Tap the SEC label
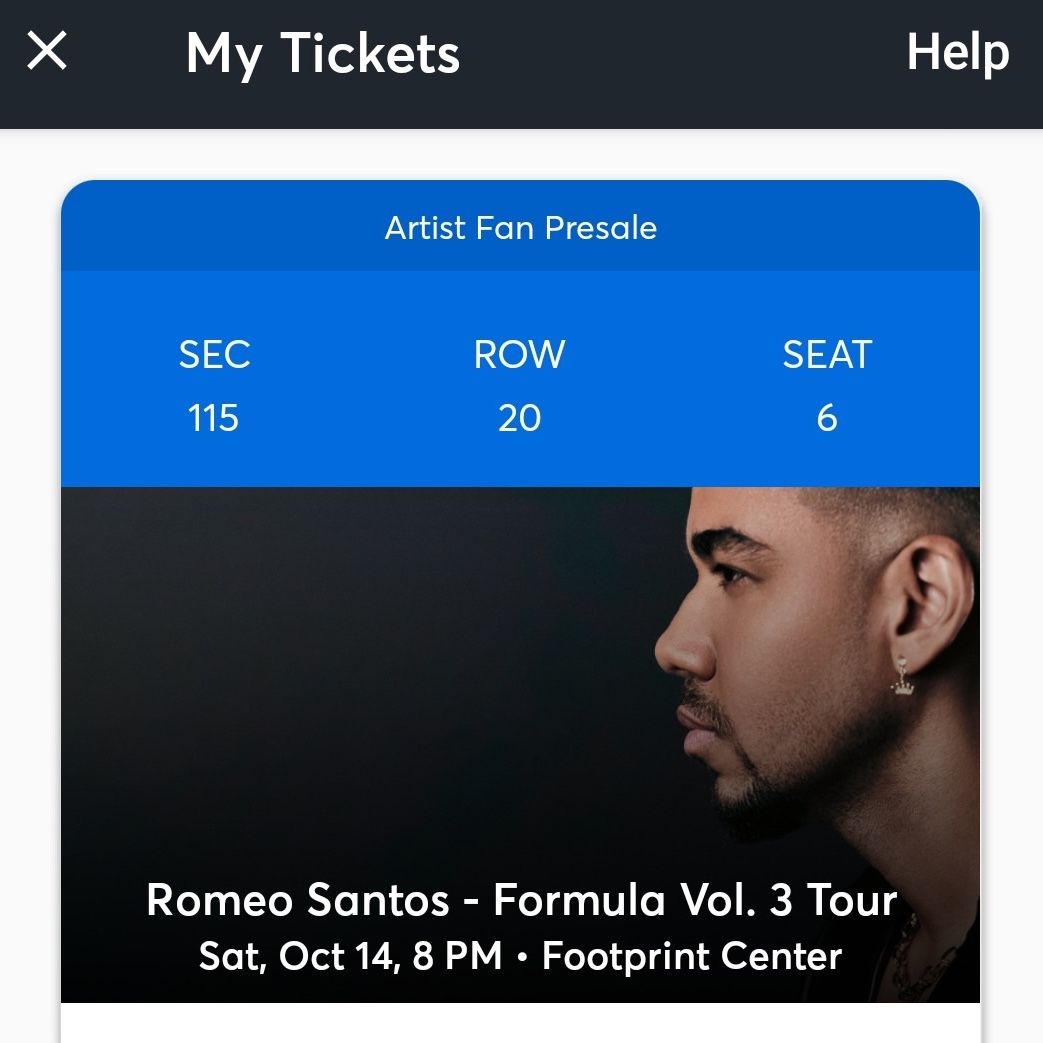The height and width of the screenshot is (1043, 1043). point(214,354)
